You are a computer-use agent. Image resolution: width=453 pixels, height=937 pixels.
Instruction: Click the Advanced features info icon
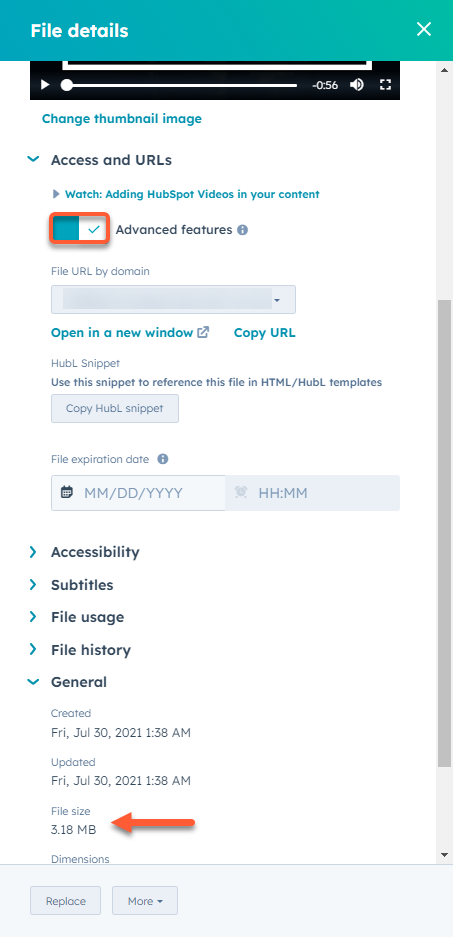[x=242, y=229]
